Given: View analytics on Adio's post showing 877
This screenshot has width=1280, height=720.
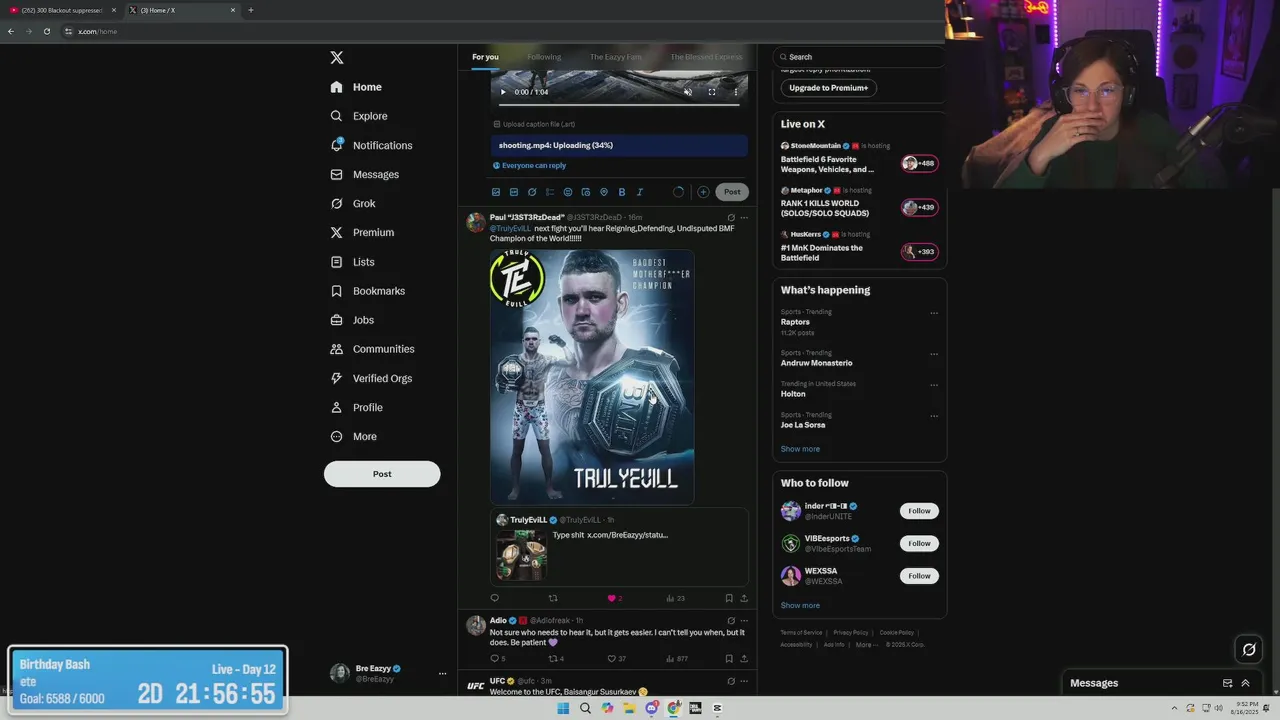Looking at the screenshot, I should tap(677, 659).
